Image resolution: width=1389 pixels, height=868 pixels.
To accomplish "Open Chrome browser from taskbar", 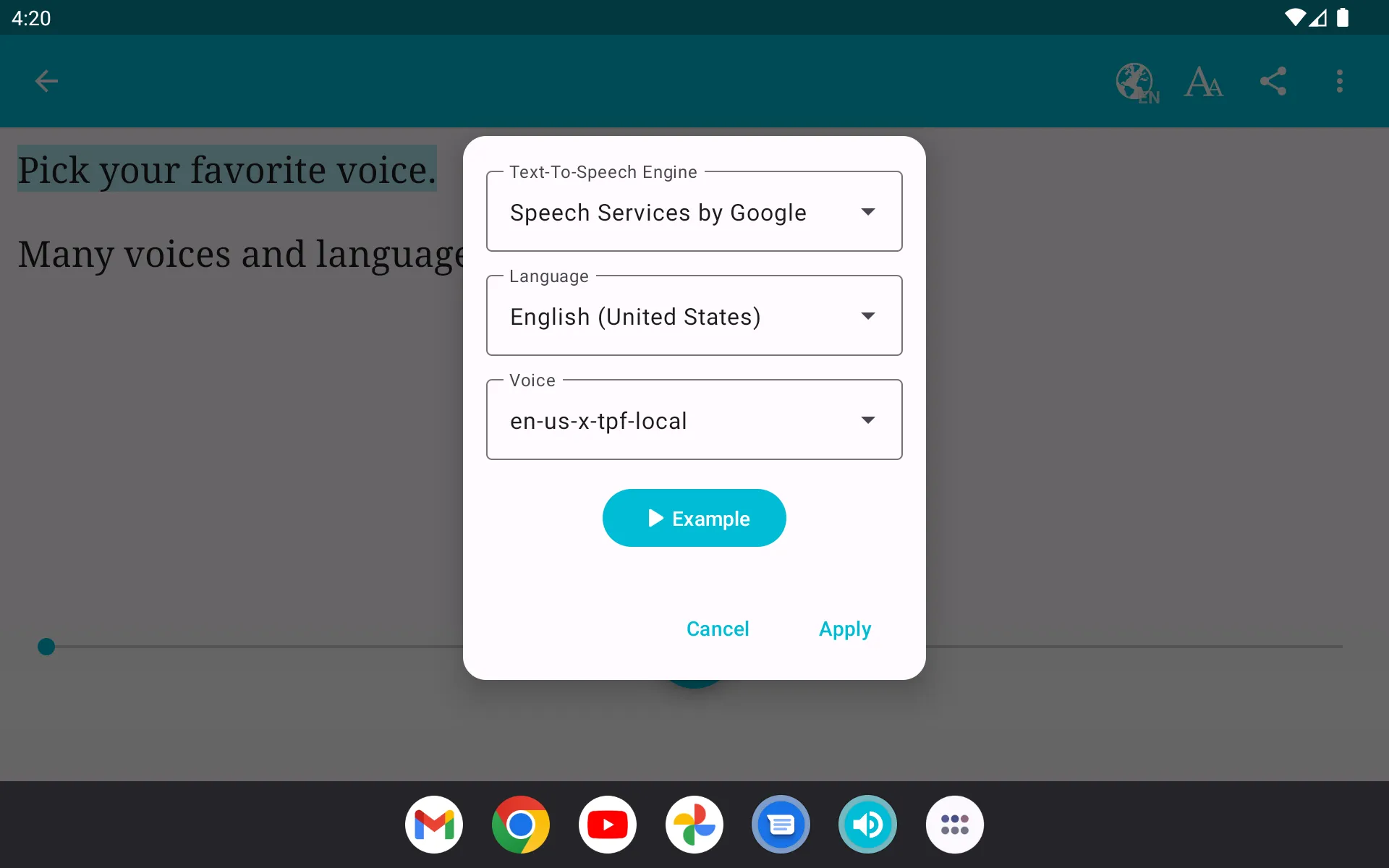I will (x=521, y=824).
